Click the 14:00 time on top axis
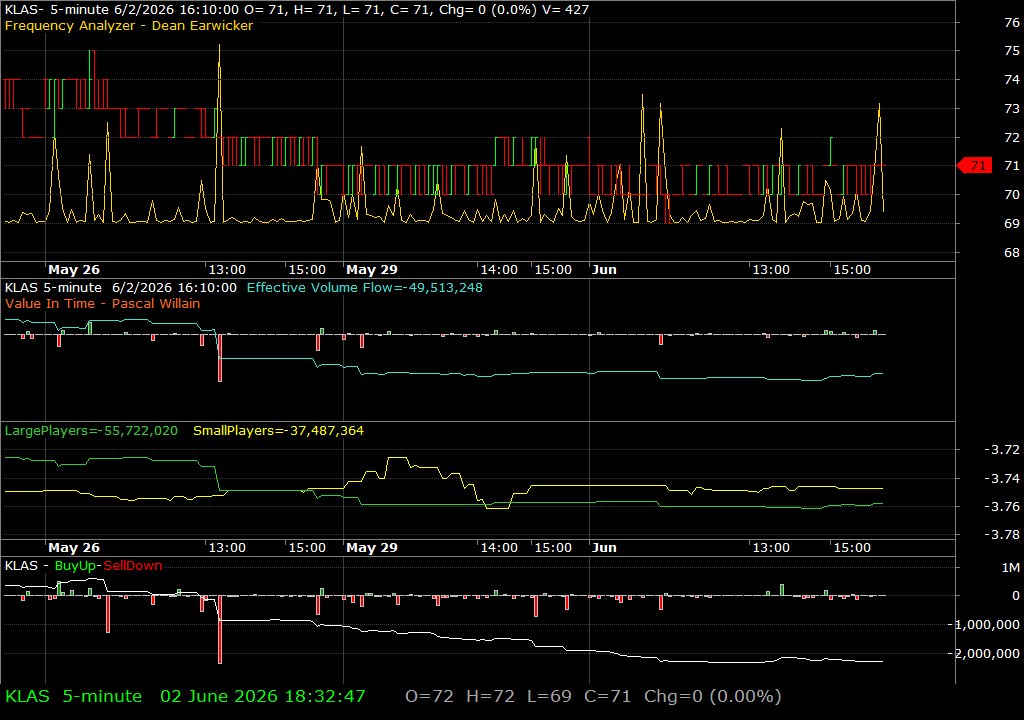The width and height of the screenshot is (1024, 720). pos(499,269)
